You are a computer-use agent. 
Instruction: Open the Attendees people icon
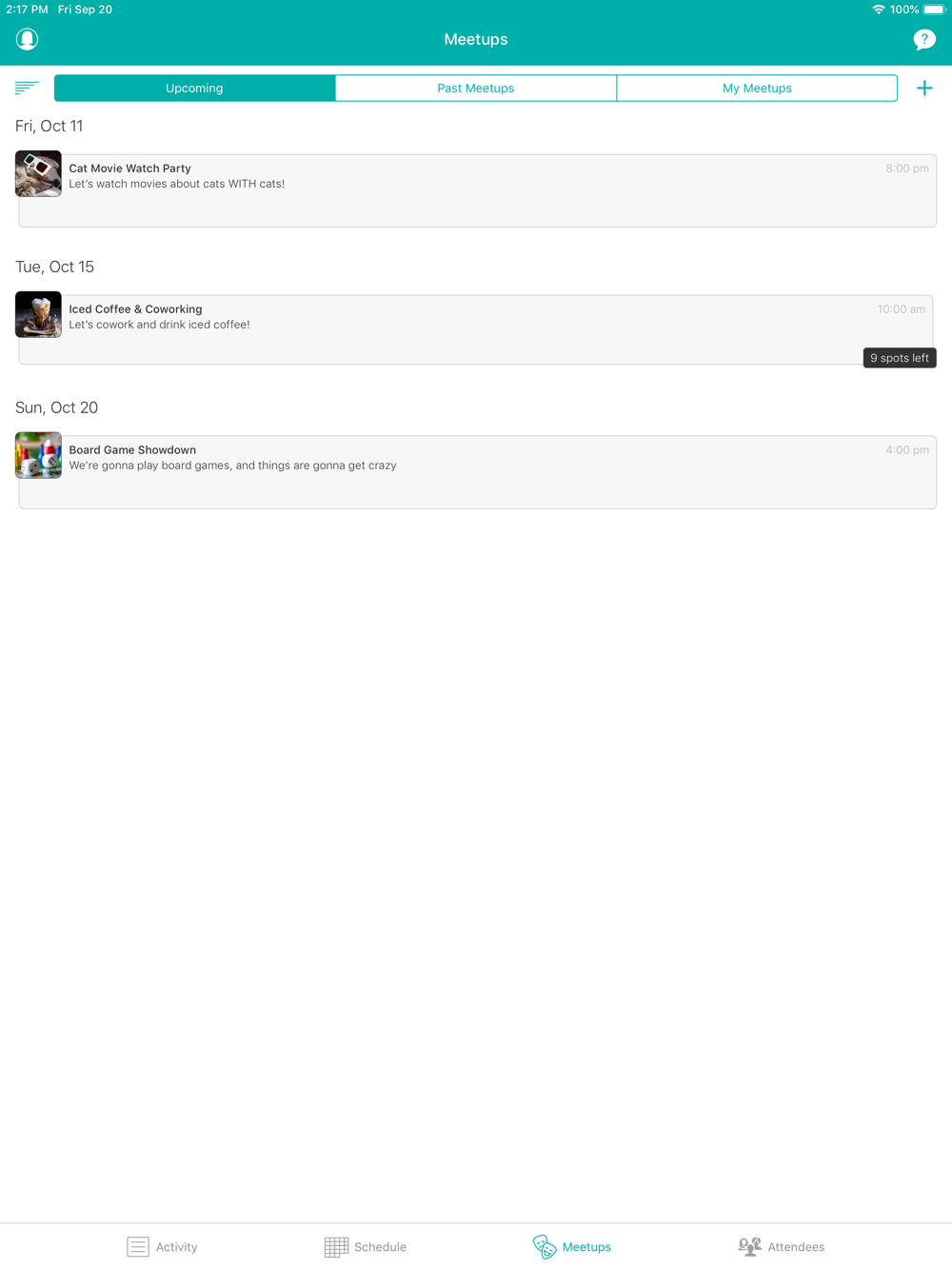coord(750,1246)
